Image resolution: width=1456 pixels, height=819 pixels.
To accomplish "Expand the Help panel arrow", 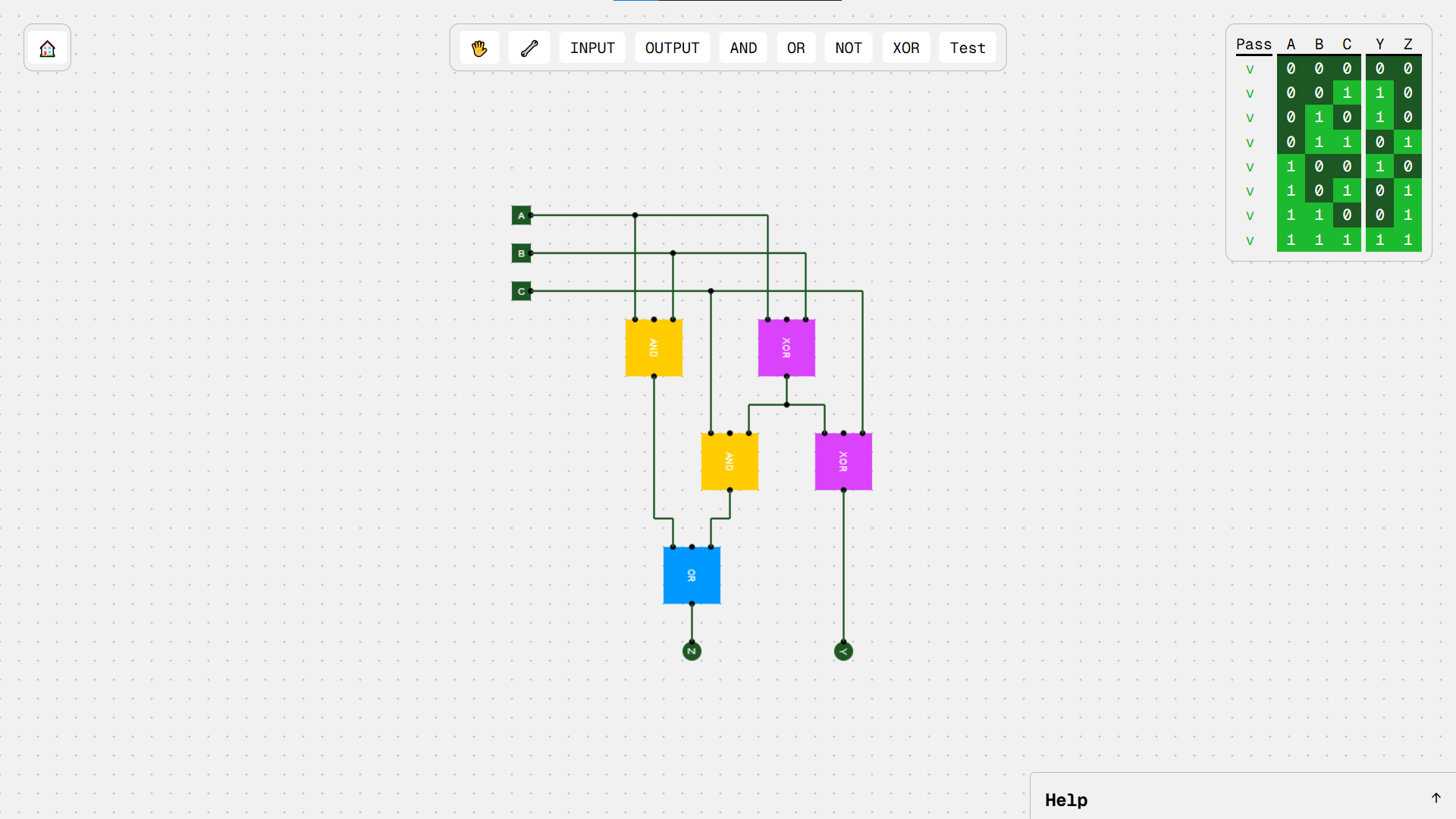I will (x=1436, y=798).
